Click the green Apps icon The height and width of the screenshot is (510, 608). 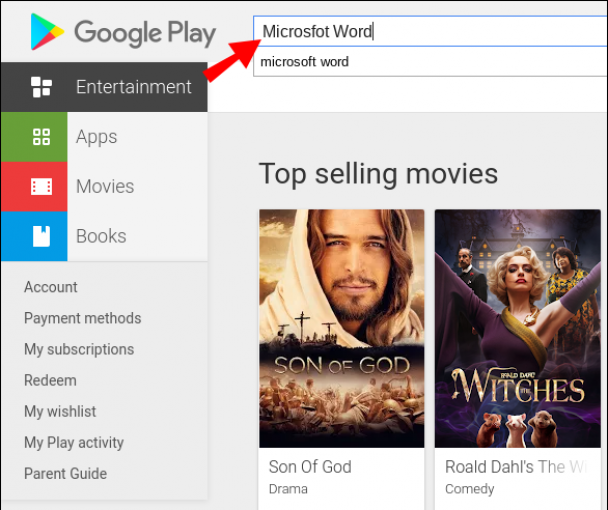[41, 137]
